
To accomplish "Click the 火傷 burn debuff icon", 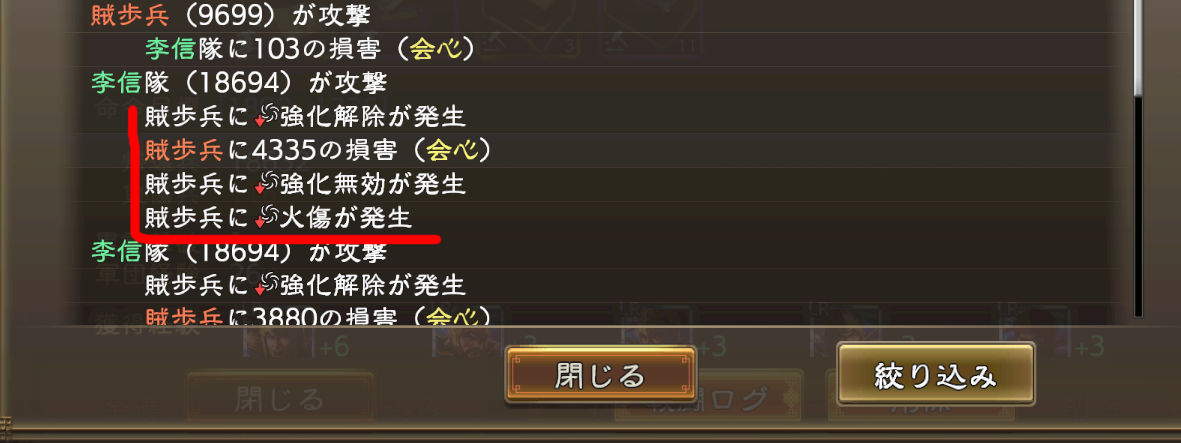I will [x=267, y=218].
